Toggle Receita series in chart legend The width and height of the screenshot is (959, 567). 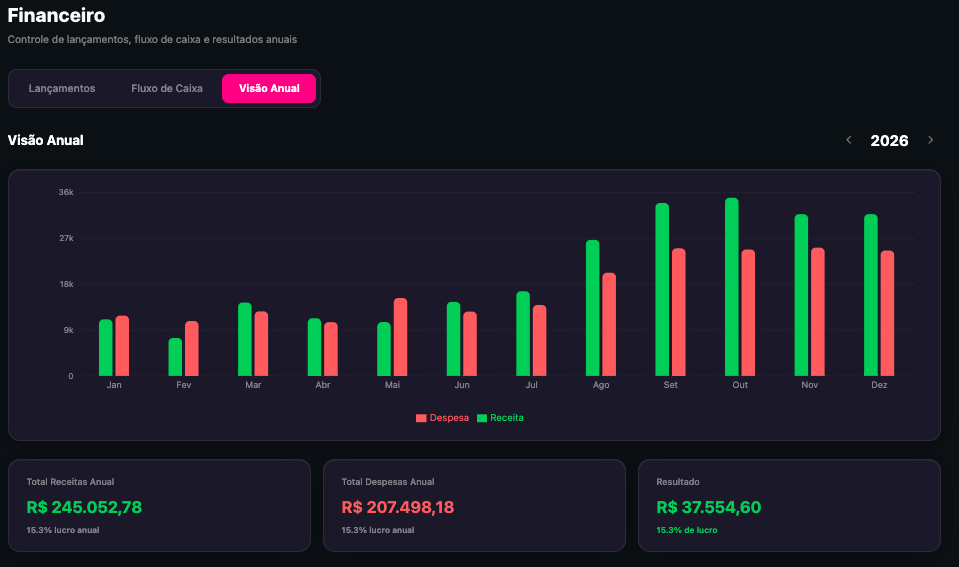pos(500,418)
